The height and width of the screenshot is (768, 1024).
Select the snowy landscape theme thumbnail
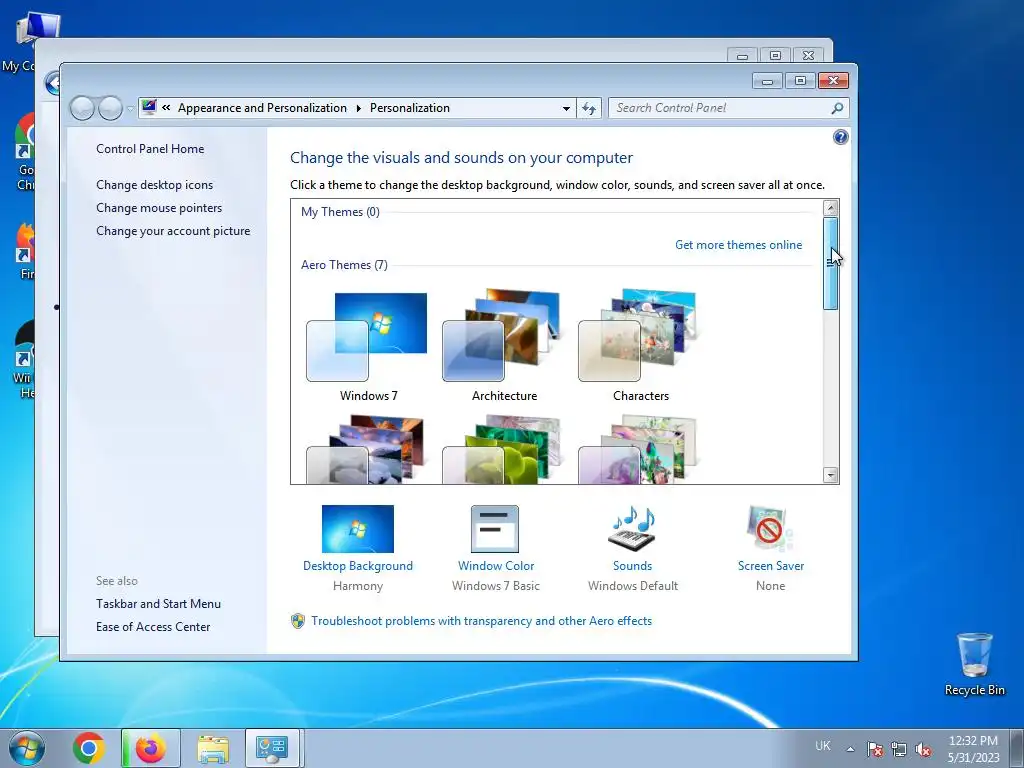[366, 449]
